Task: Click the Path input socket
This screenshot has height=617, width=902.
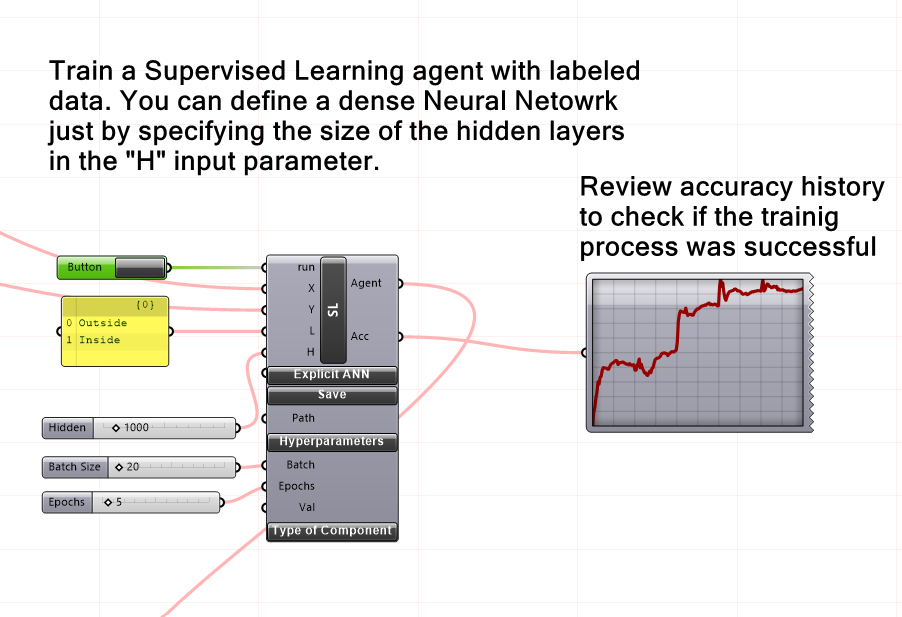Action: 263,417
